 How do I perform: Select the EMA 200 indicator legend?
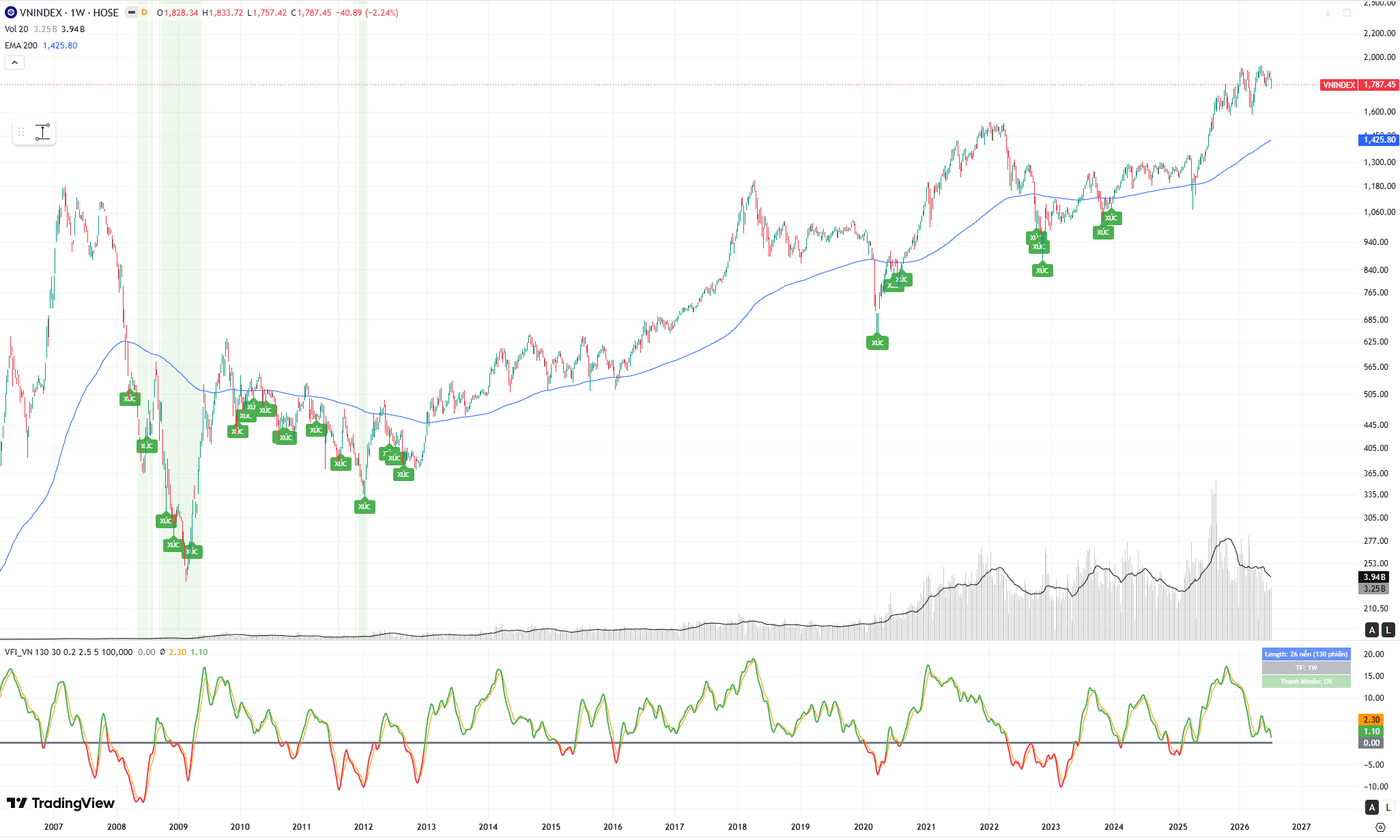(21, 46)
